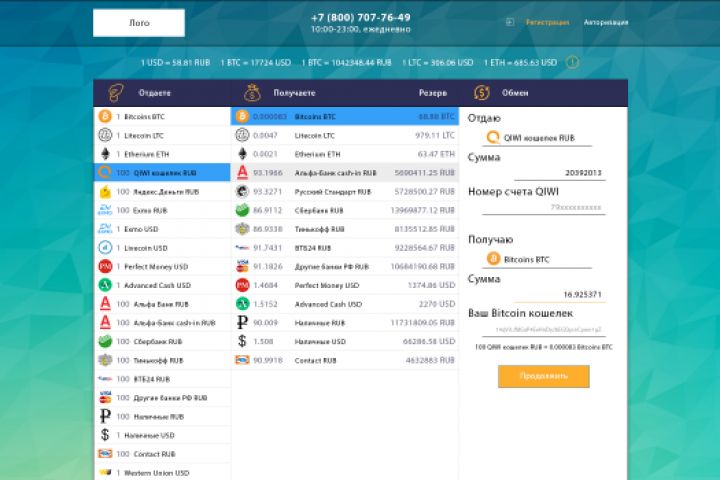Click the Bitcoin icon in the Отдаете list
This screenshot has width=720, height=480.
click(x=105, y=116)
